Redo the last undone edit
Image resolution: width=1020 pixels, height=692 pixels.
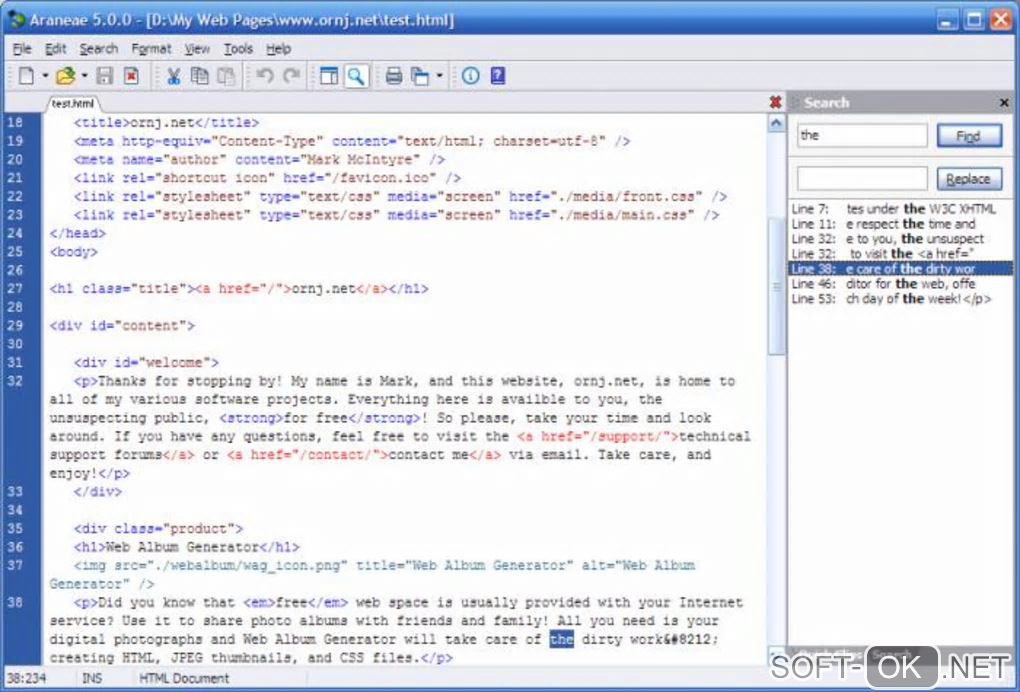(x=291, y=76)
